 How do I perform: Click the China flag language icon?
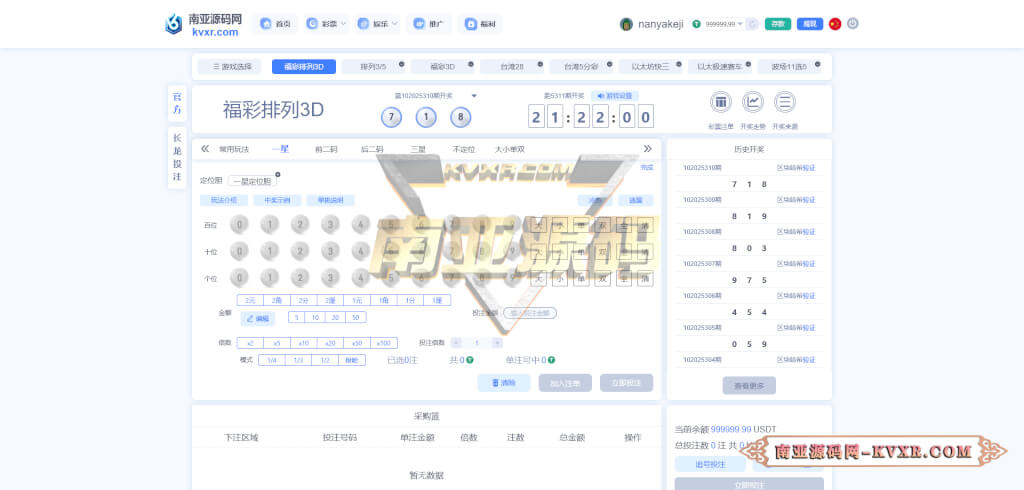(x=835, y=24)
